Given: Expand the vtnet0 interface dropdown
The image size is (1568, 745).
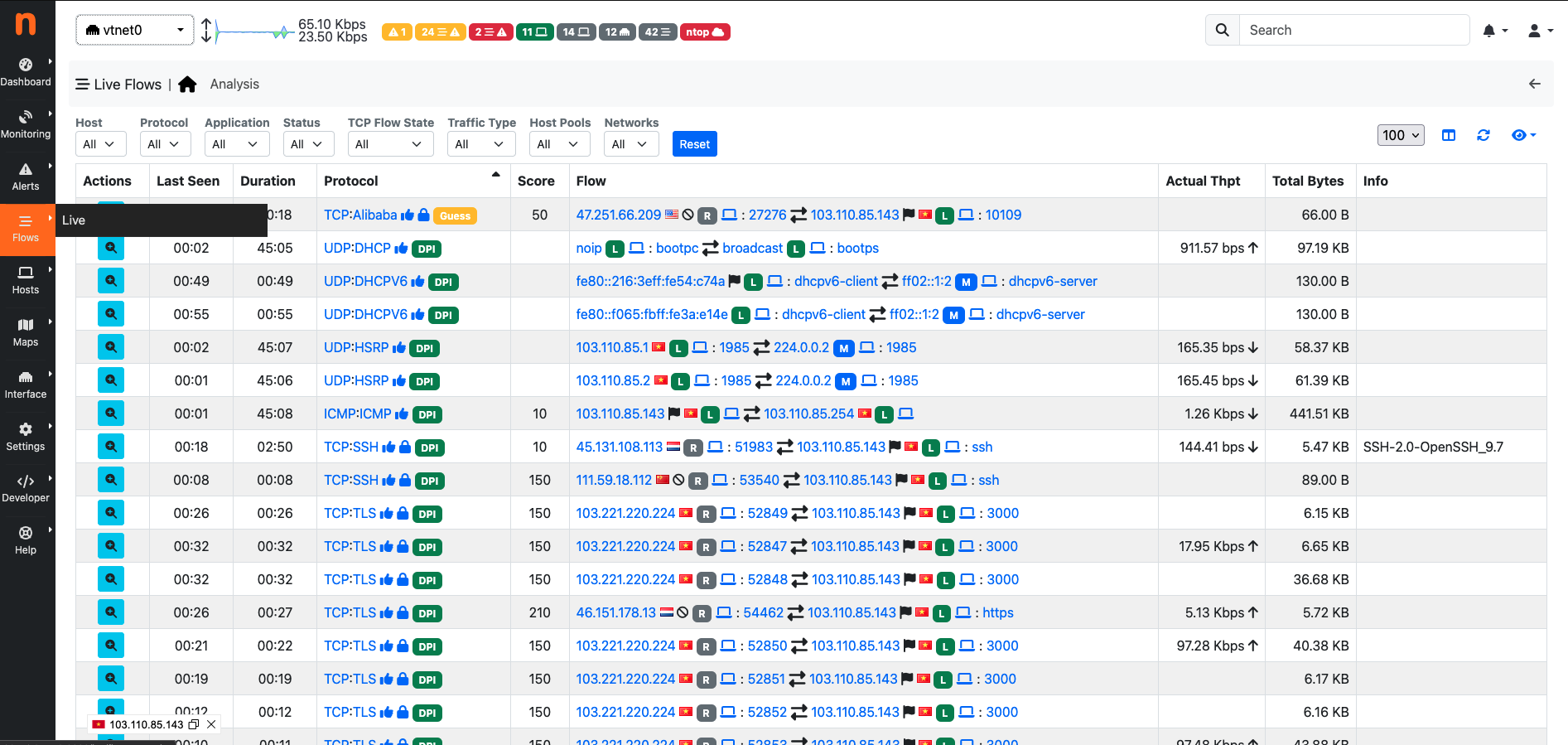Looking at the screenshot, I should coord(135,31).
